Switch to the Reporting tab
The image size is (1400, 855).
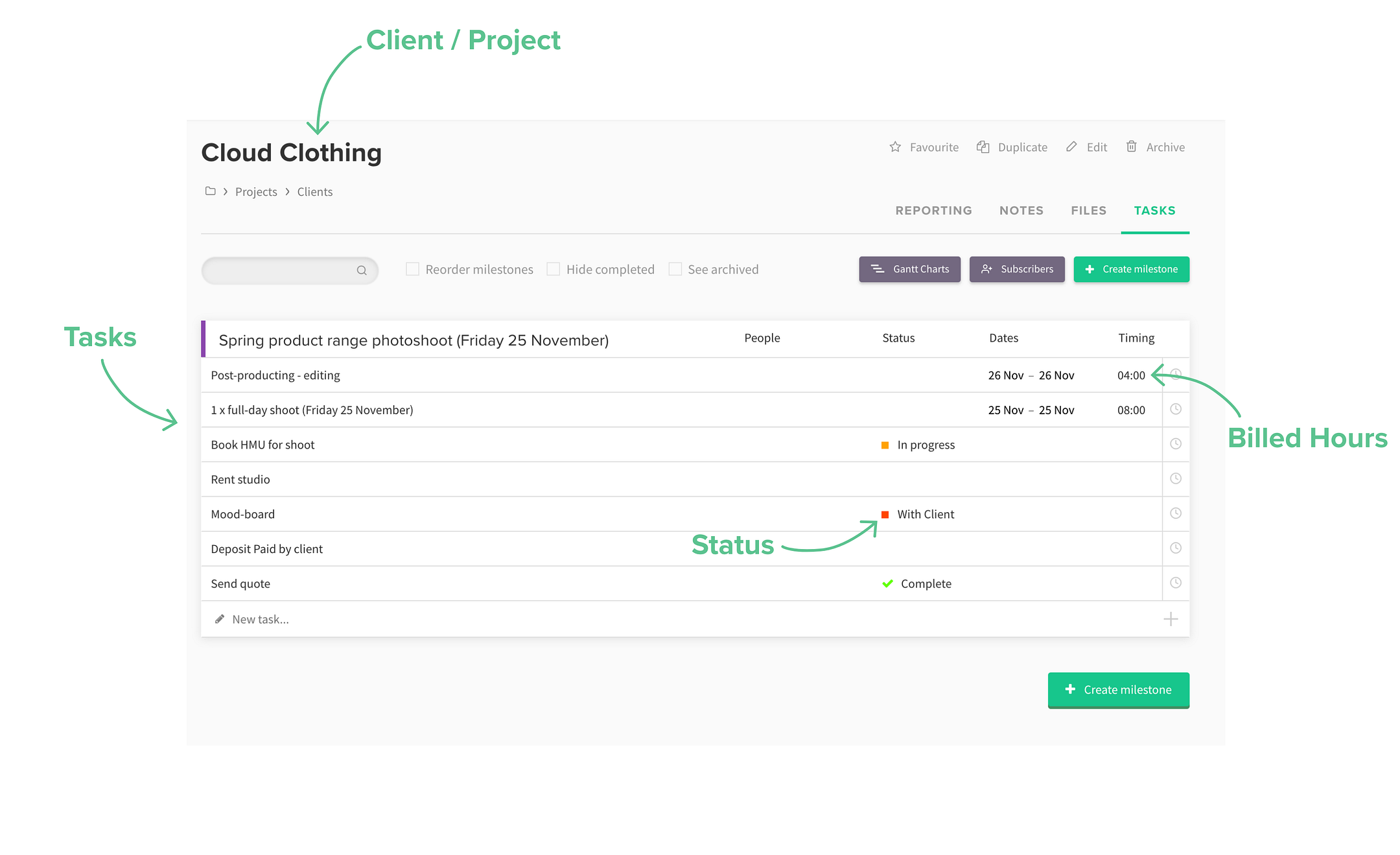pos(933,211)
